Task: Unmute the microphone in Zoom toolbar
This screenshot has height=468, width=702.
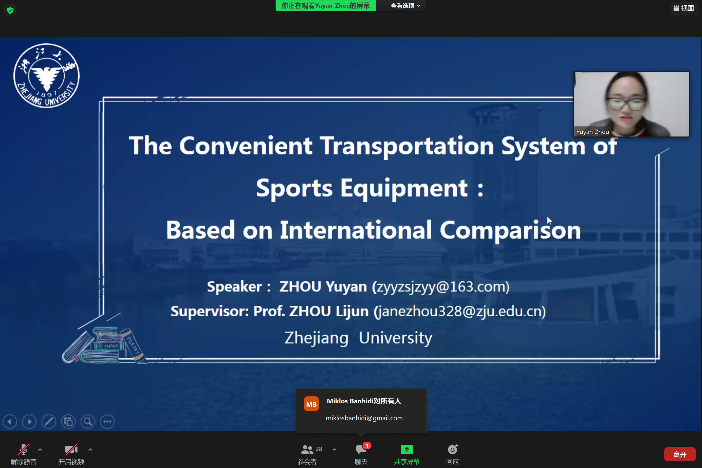Action: 18,451
